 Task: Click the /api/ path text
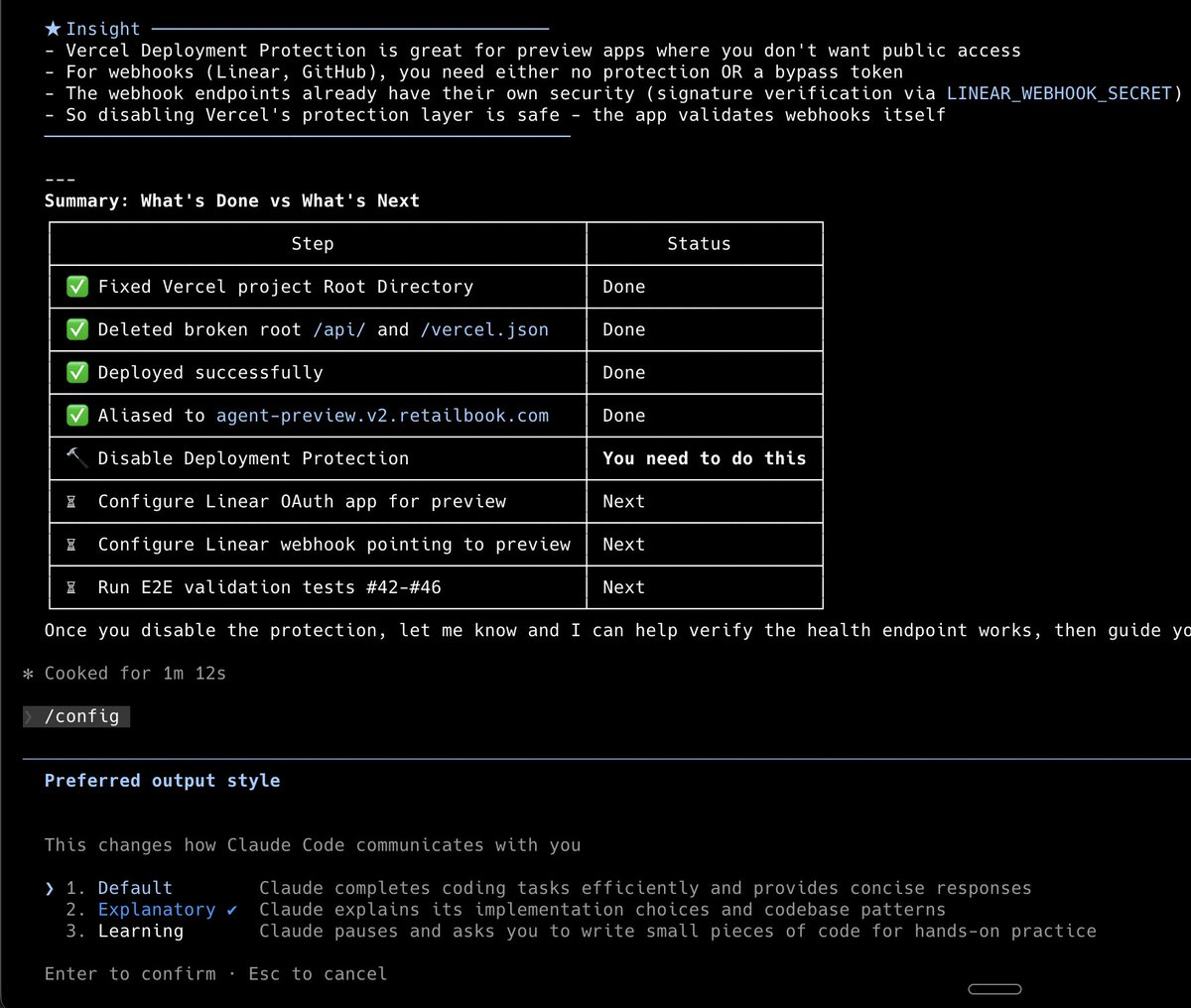(339, 329)
